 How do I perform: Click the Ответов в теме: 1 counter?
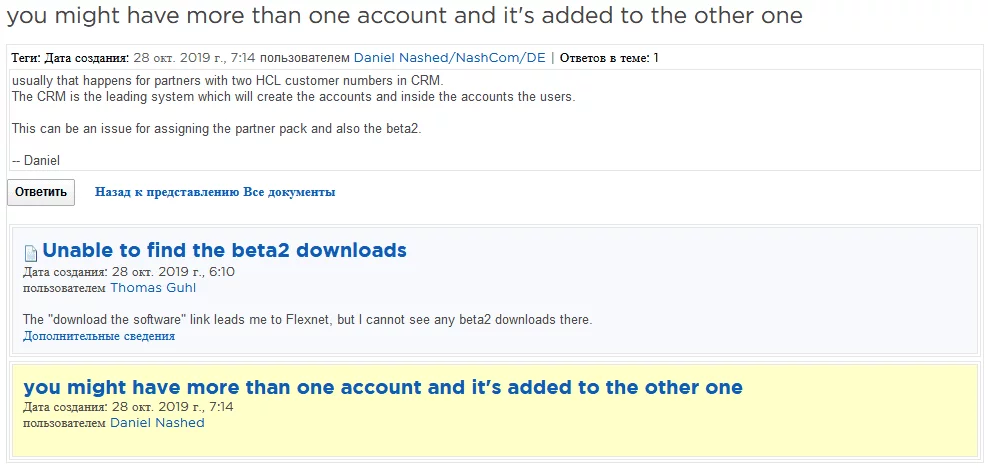click(609, 58)
